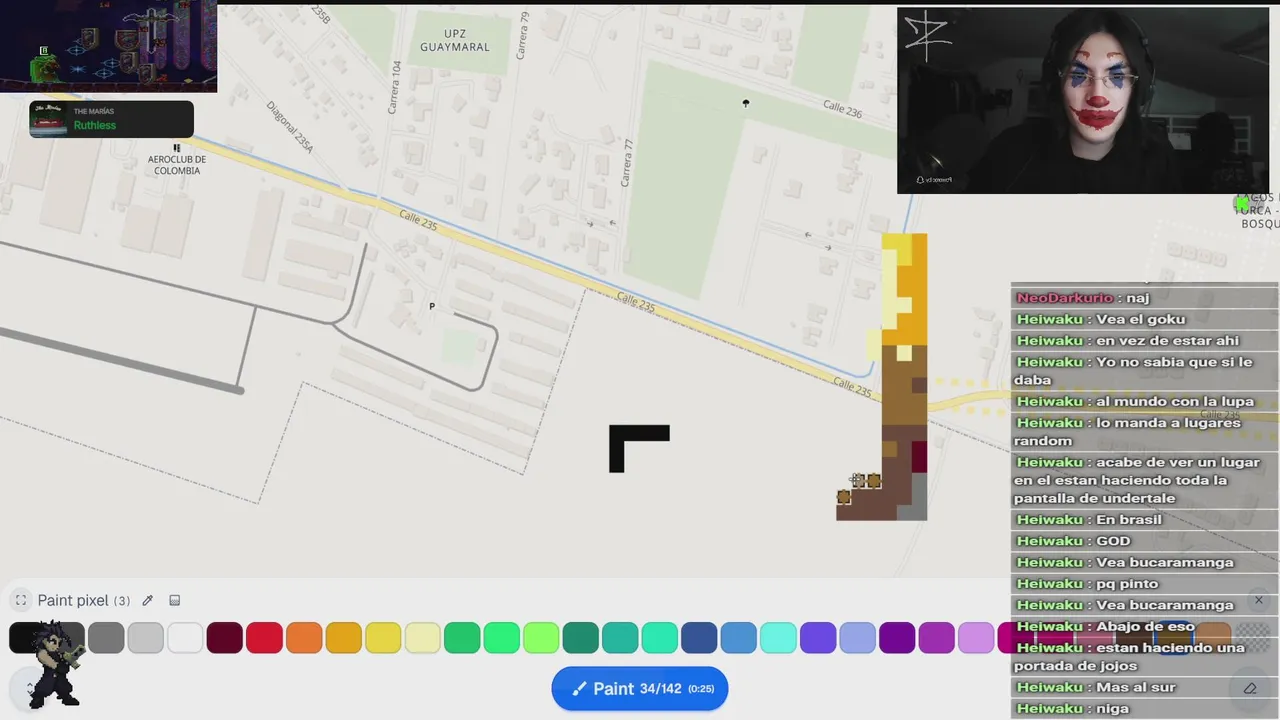
Task: Click the Paint 34/142 button
Action: click(640, 688)
